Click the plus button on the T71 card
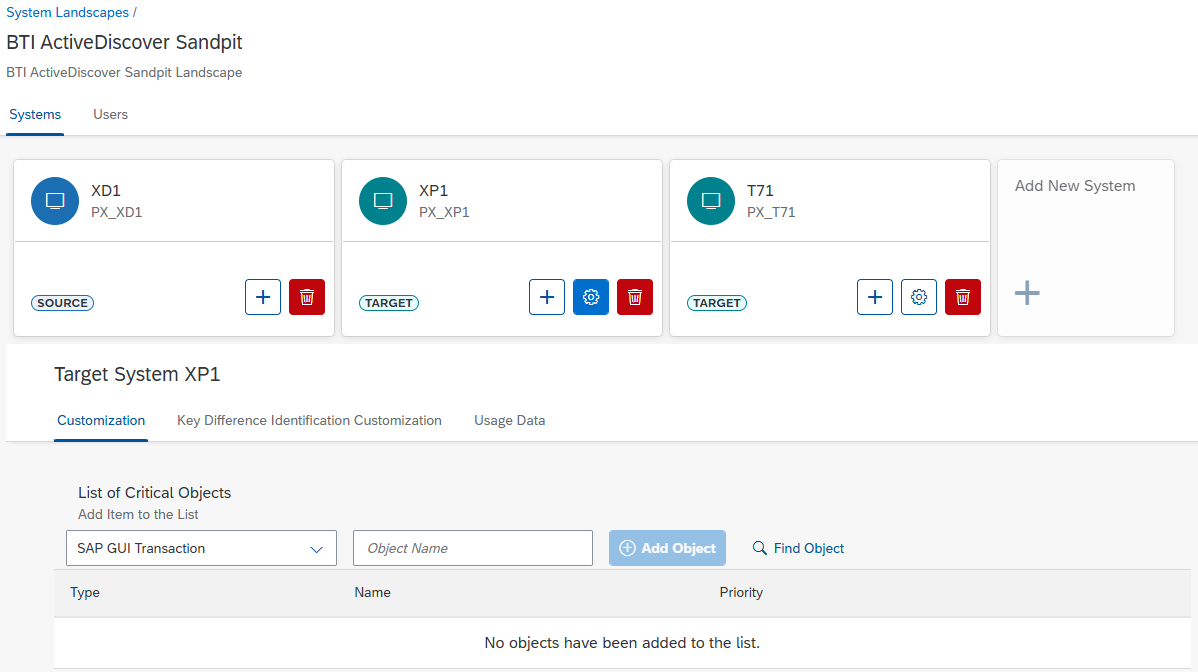The height and width of the screenshot is (672, 1198). tap(875, 297)
